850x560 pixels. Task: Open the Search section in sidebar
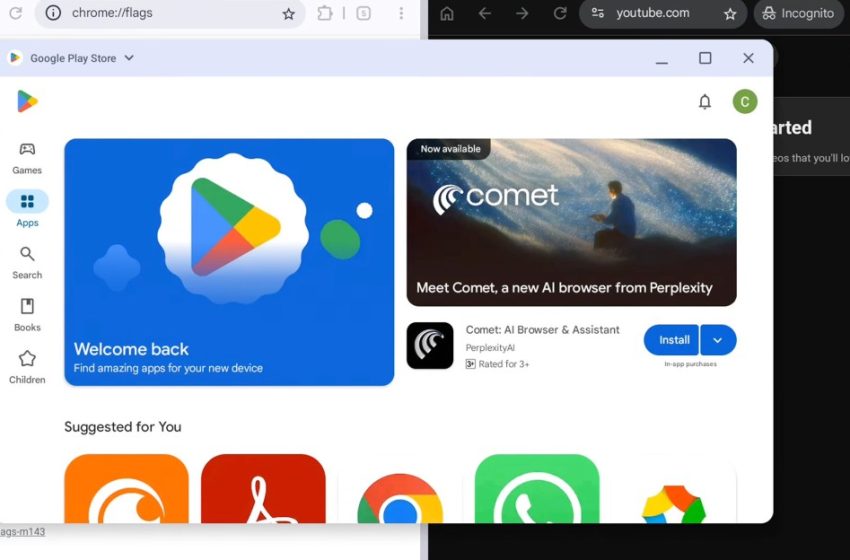pos(27,263)
